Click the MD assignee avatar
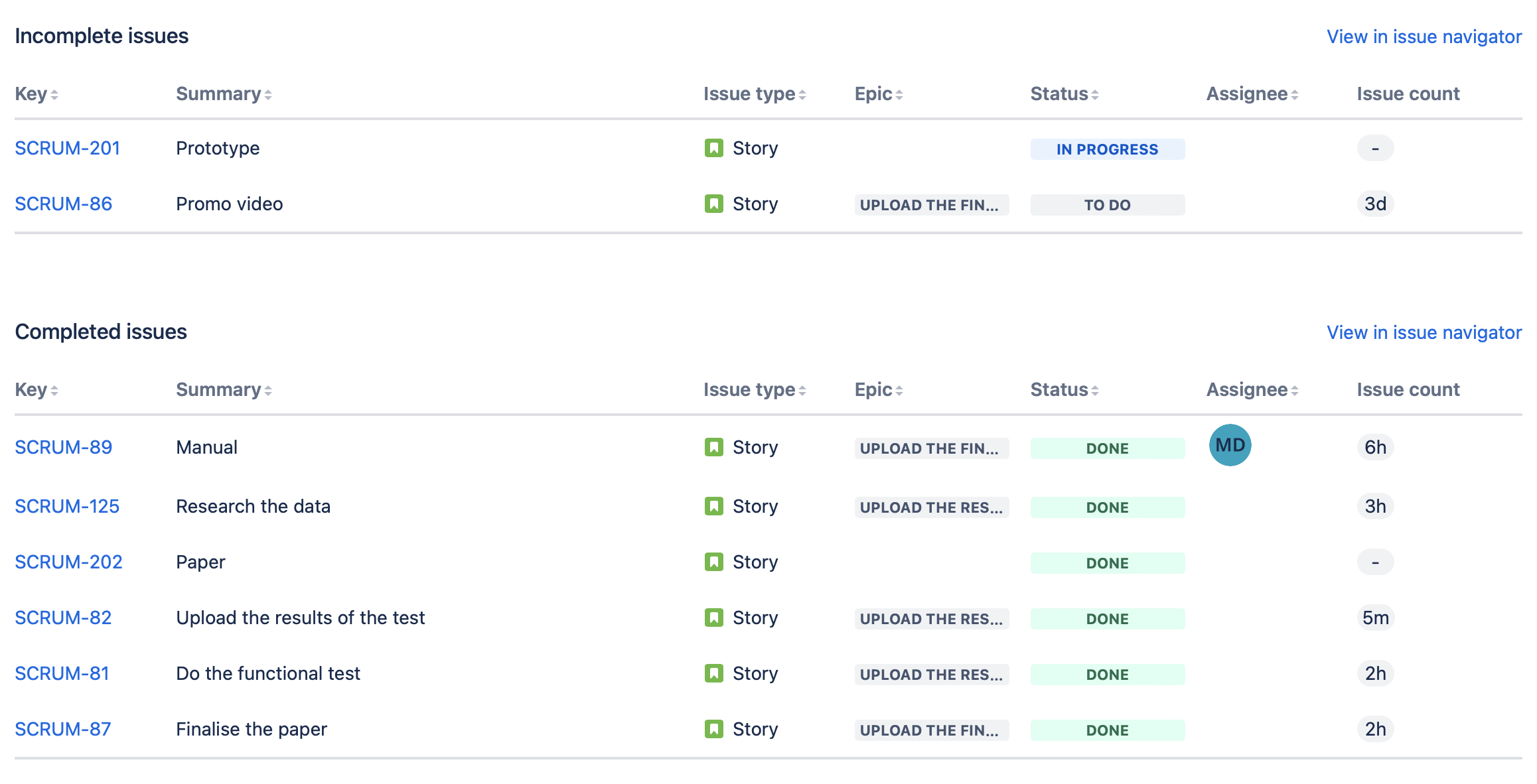This screenshot has height=784, width=1537. (x=1230, y=445)
